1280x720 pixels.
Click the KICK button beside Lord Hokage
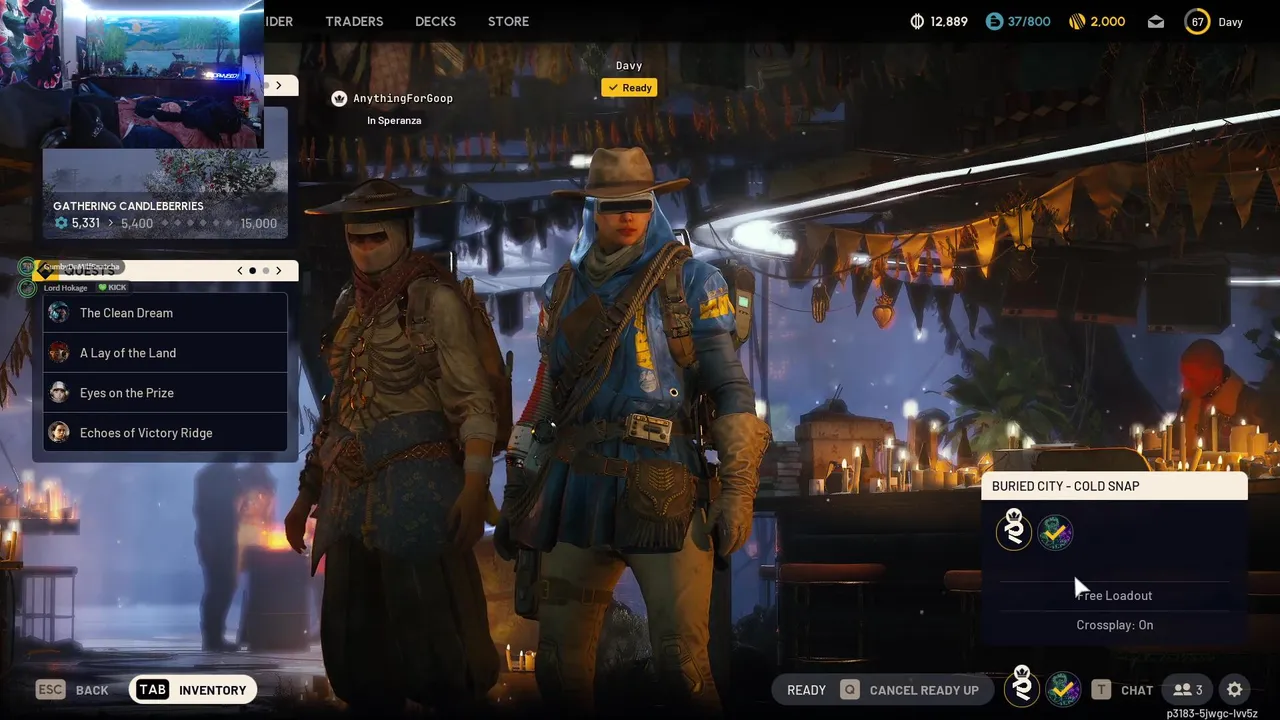pyautogui.click(x=112, y=288)
